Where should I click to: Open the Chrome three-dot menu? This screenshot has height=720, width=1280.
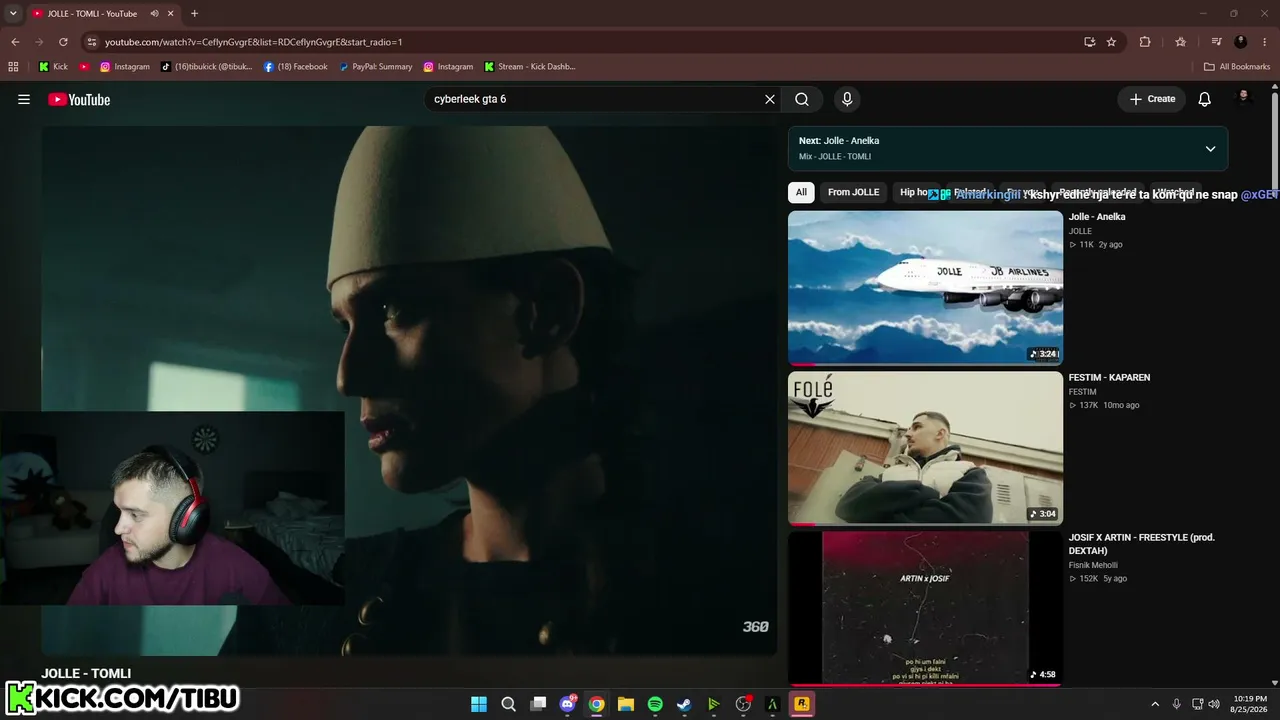(x=1265, y=42)
